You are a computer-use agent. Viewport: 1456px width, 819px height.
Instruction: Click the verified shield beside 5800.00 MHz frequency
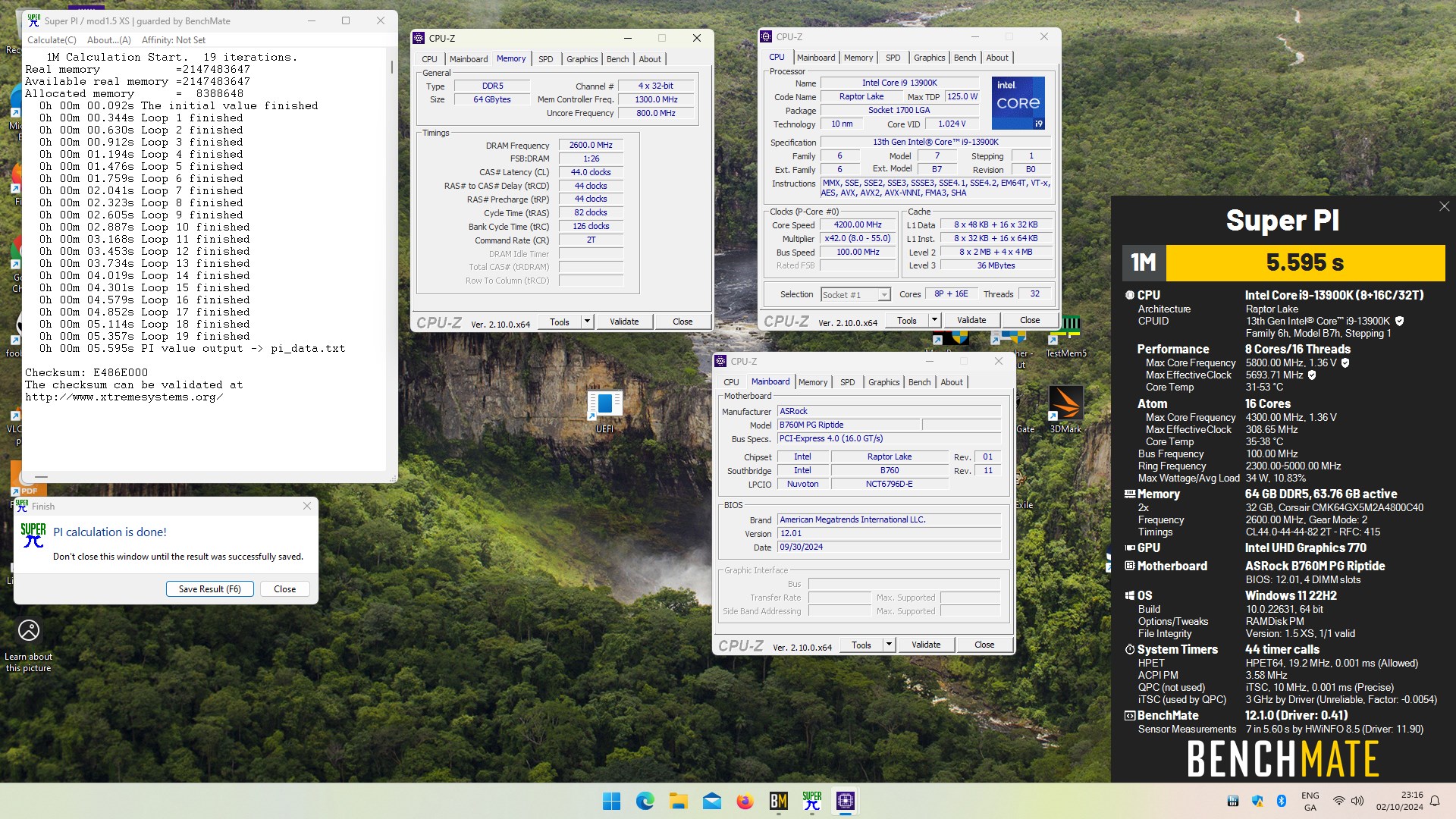pos(1345,362)
